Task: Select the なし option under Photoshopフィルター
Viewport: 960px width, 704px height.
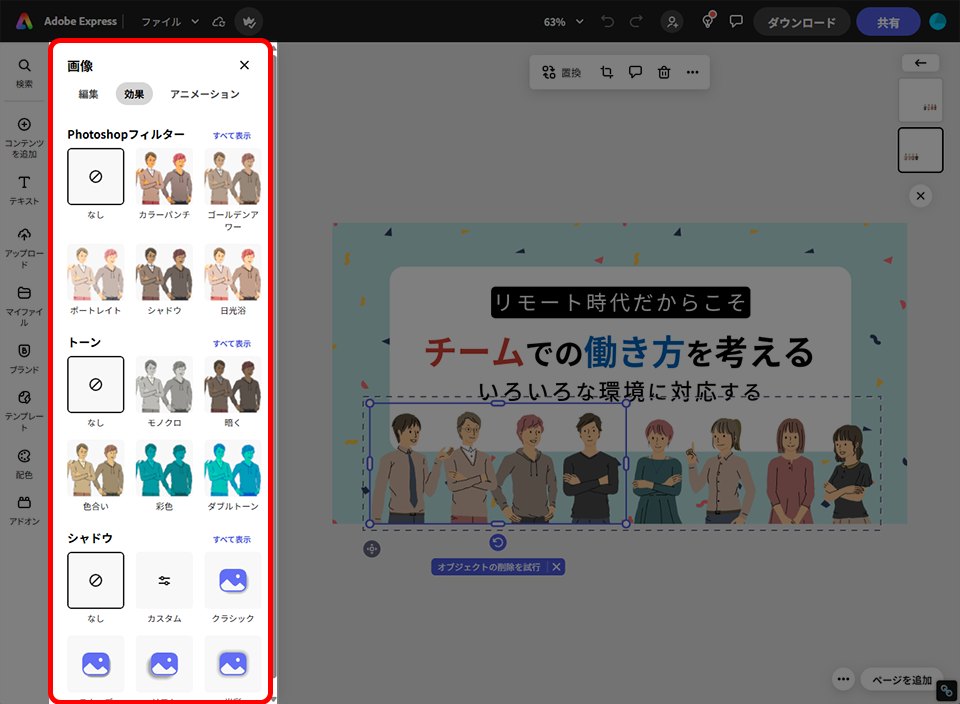Action: (96, 177)
